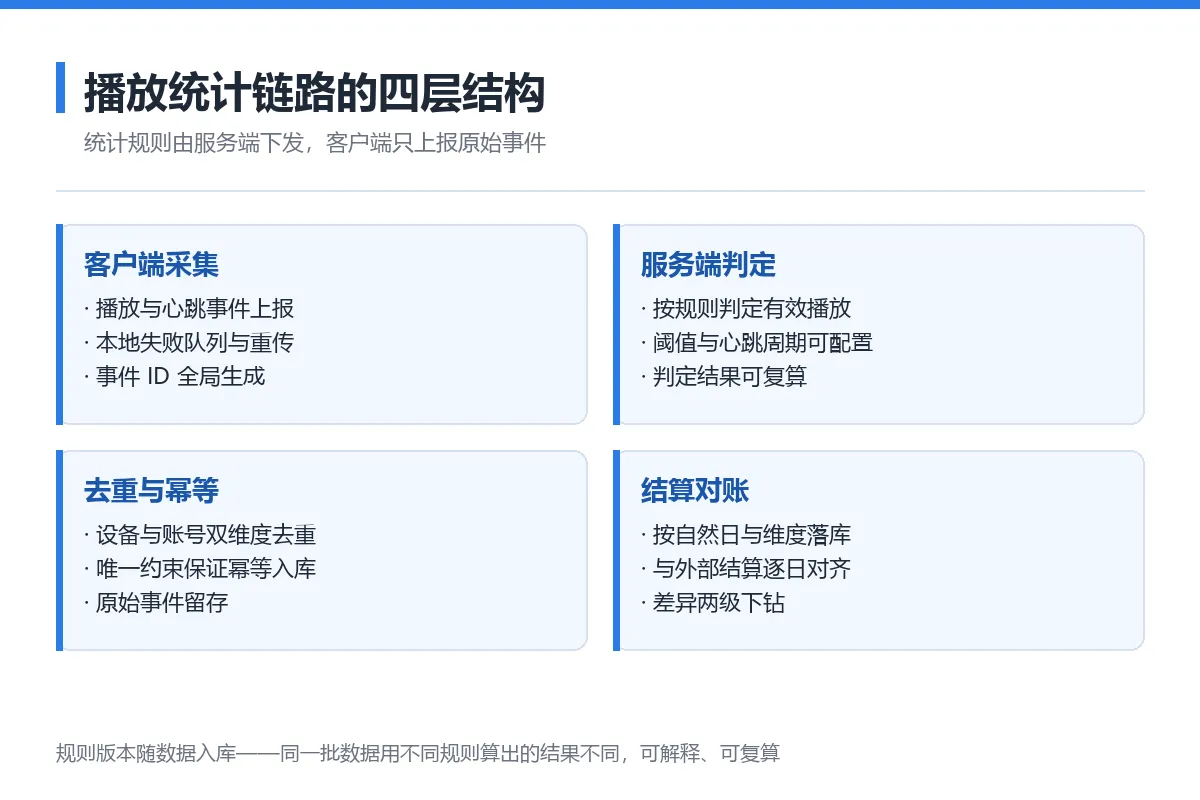
Task: Click the footer note starting 规则版本随数据入库
Action: (x=418, y=754)
